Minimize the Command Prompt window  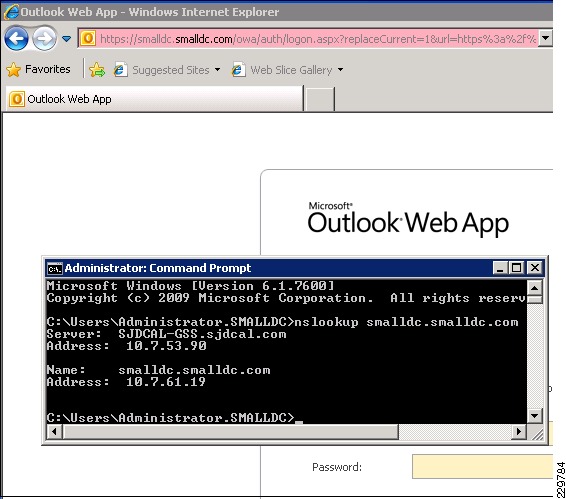point(500,268)
